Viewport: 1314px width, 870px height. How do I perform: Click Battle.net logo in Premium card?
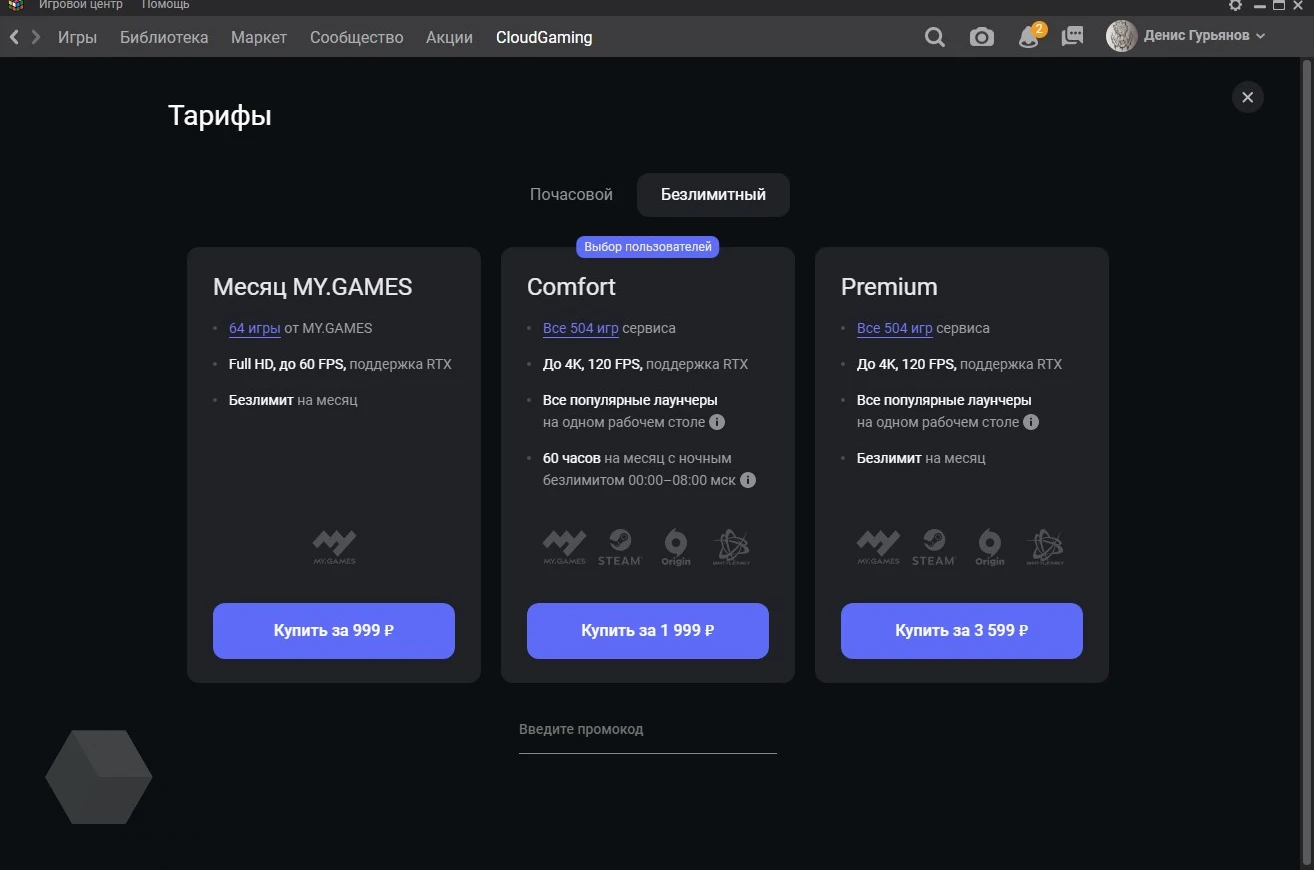pyautogui.click(x=1045, y=547)
